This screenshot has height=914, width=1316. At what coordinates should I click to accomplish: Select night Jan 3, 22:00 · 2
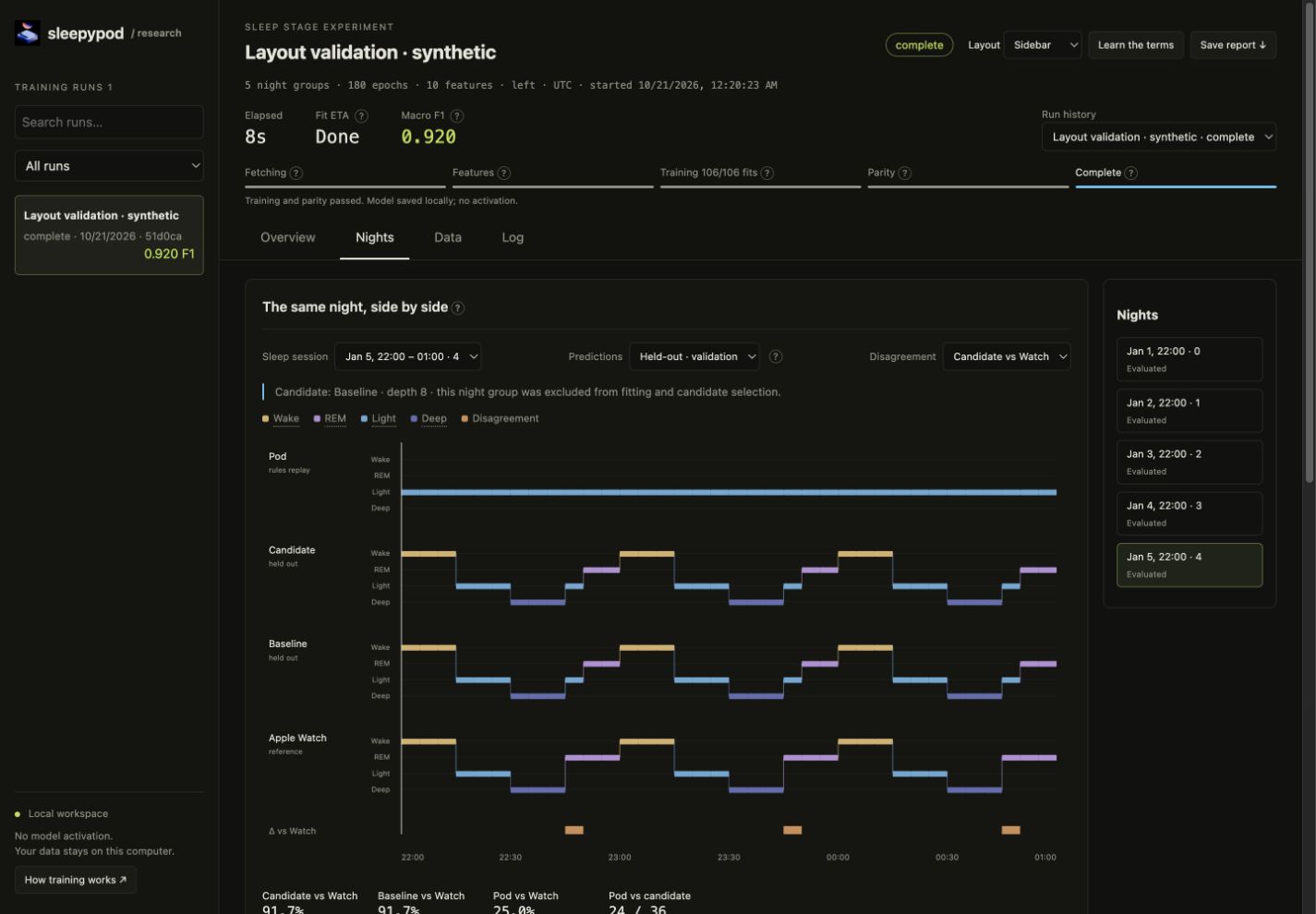pyautogui.click(x=1189, y=462)
